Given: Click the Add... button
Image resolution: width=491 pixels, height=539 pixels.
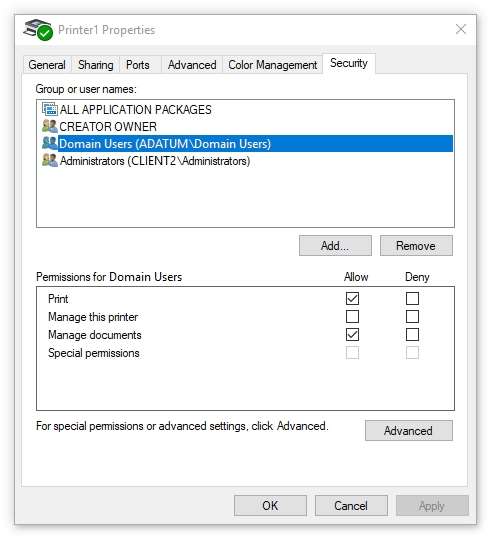Looking at the screenshot, I should point(335,245).
